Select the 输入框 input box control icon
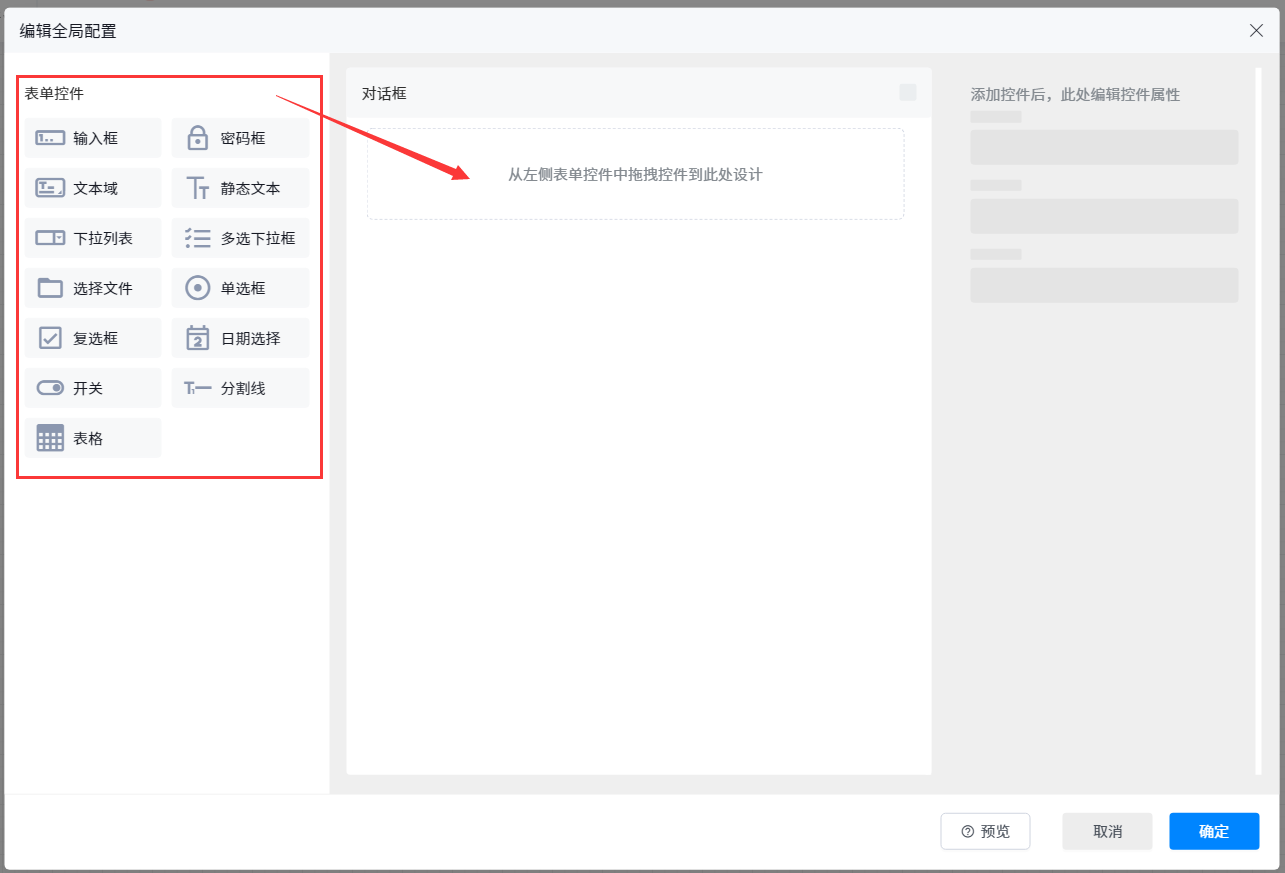This screenshot has height=873, width=1285. 50,138
